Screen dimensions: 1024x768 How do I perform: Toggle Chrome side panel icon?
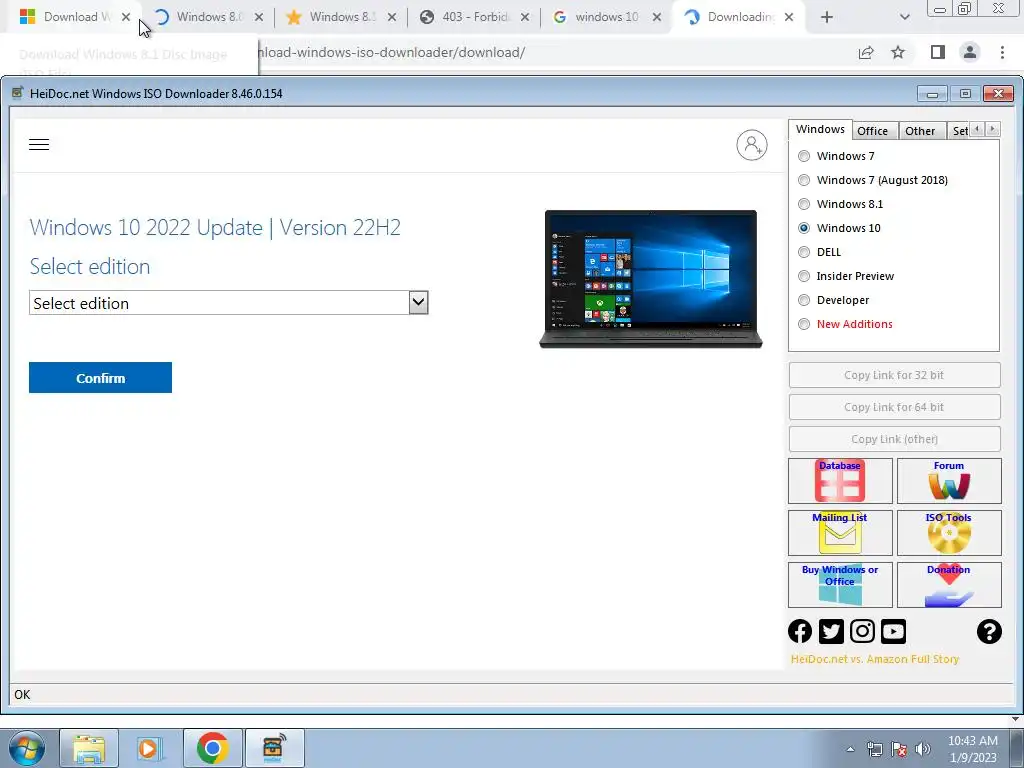coord(938,52)
